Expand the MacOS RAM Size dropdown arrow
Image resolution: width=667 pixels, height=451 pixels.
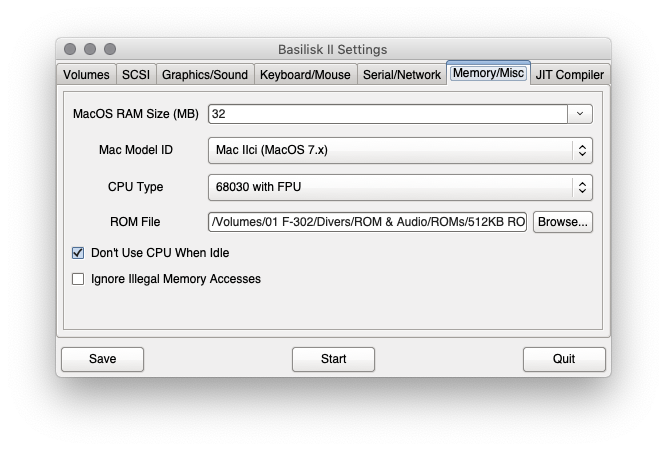click(x=579, y=114)
